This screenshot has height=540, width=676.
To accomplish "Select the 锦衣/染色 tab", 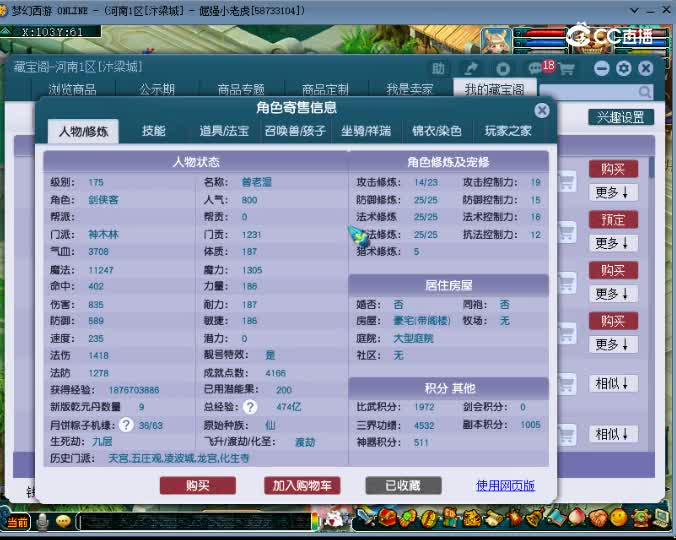I will coord(437,131).
